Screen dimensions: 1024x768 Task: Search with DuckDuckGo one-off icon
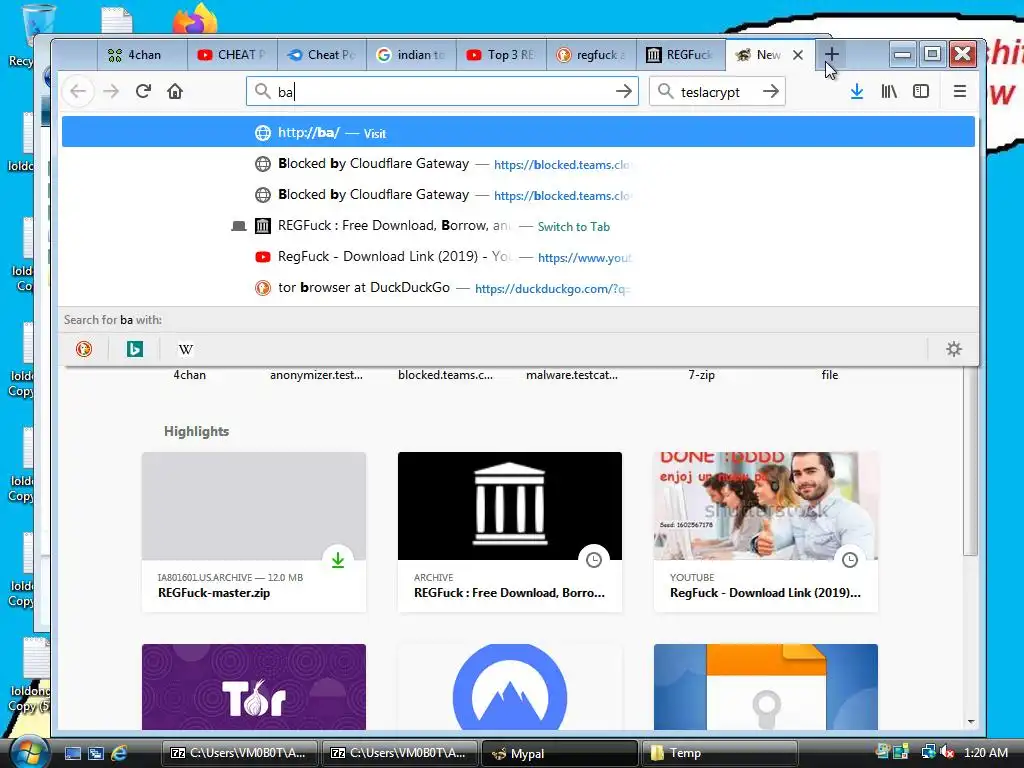point(84,349)
